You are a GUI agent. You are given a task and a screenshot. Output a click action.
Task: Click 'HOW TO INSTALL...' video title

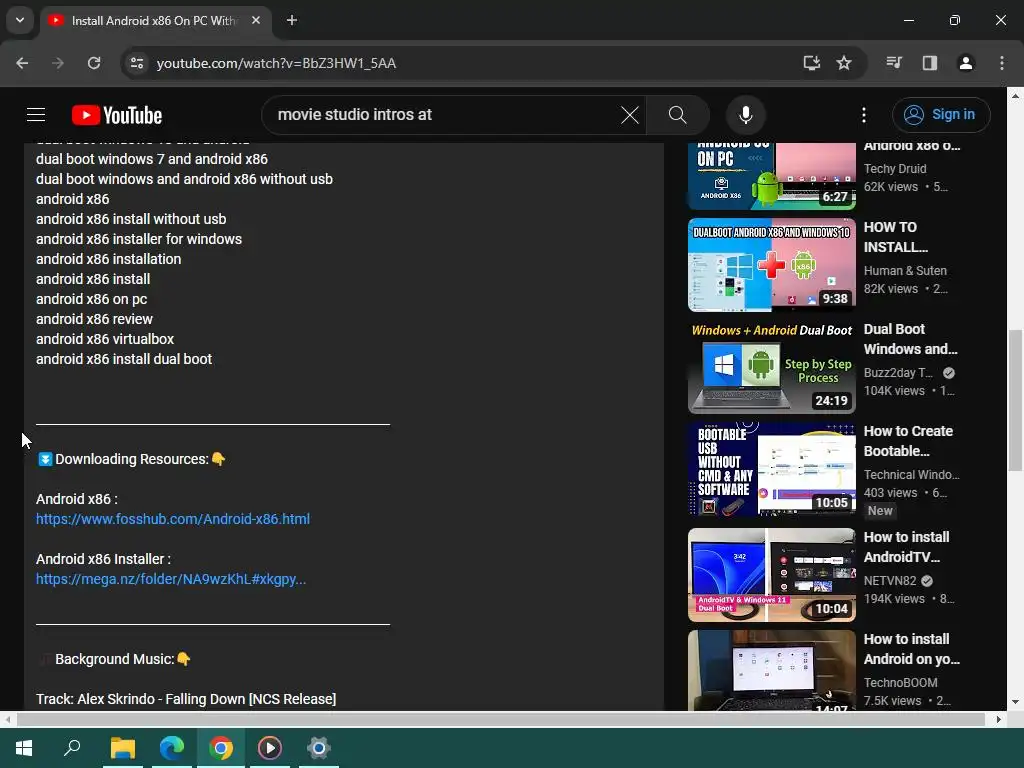pos(896,237)
